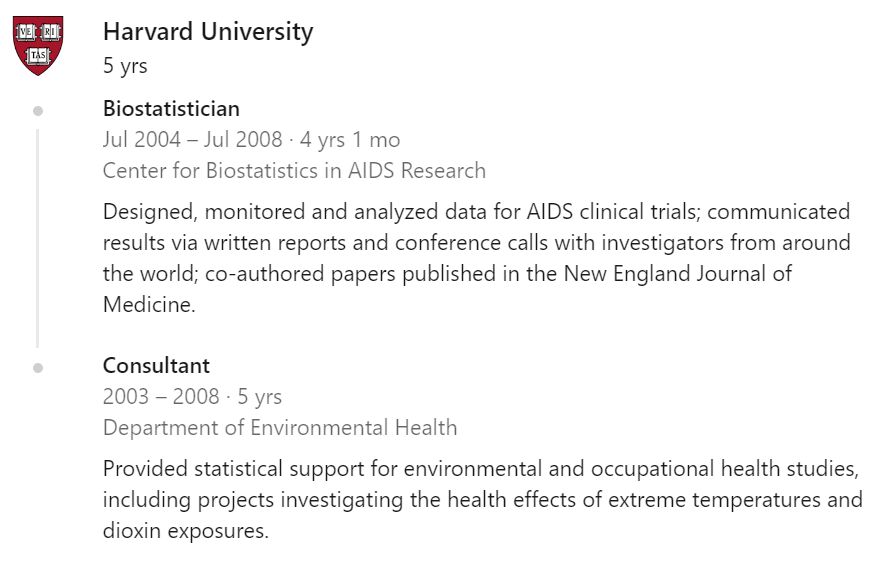Click the Biostatistician job title
Image resolution: width=882 pixels, height=561 pixels.
pos(171,109)
